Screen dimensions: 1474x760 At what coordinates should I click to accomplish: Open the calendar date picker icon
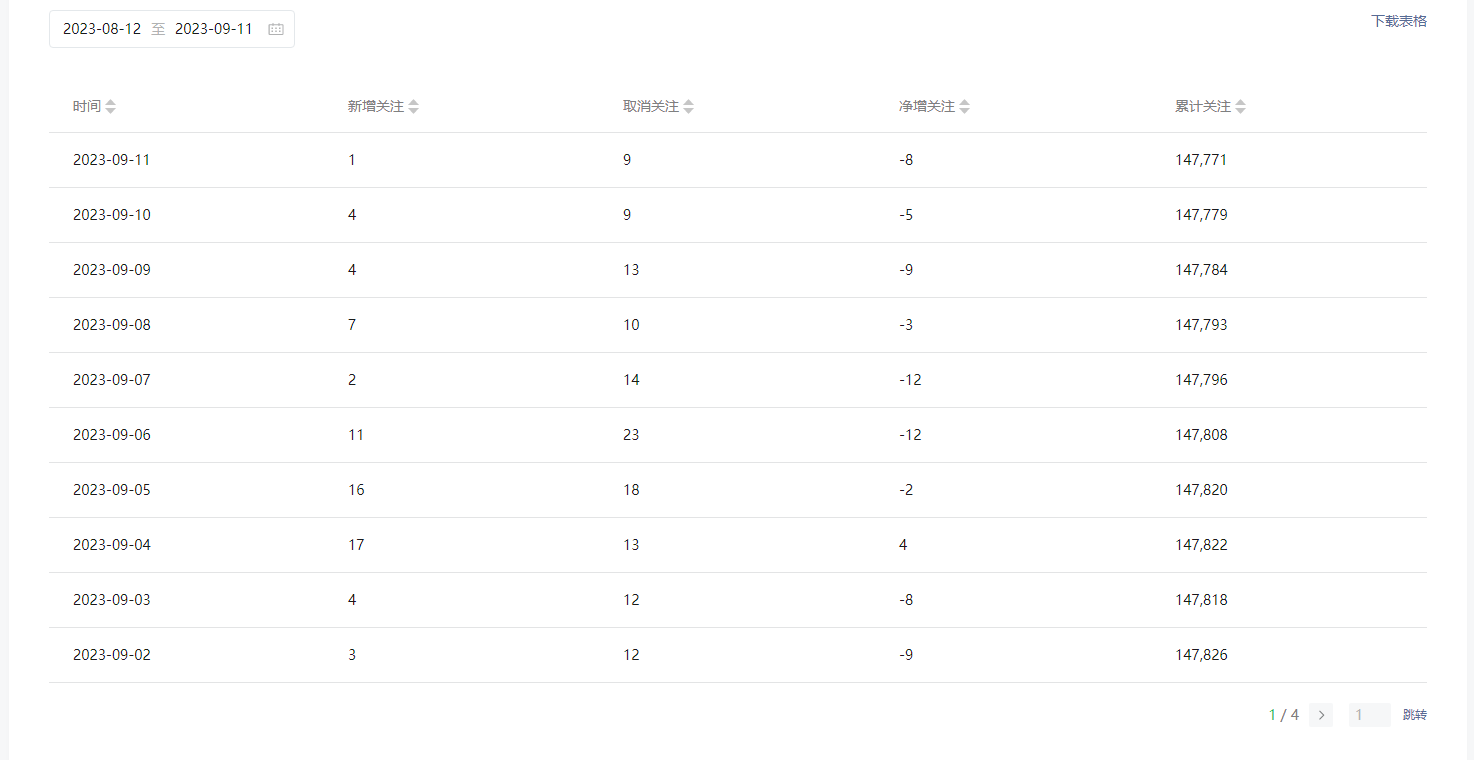[x=276, y=29]
